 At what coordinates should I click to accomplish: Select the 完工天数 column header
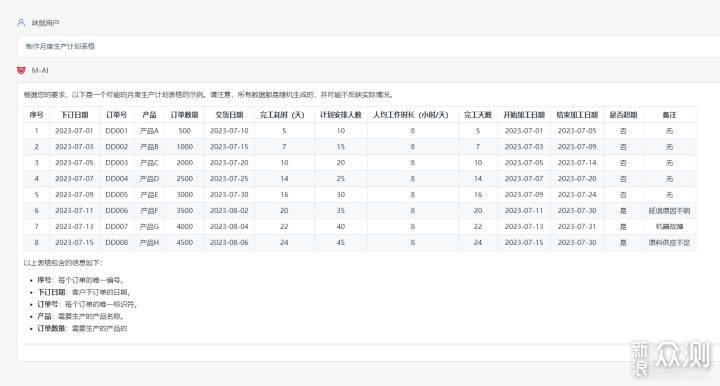pos(478,115)
